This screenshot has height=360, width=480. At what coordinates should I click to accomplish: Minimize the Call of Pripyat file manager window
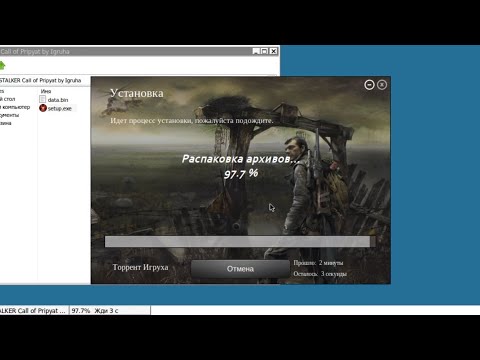click(256, 51)
